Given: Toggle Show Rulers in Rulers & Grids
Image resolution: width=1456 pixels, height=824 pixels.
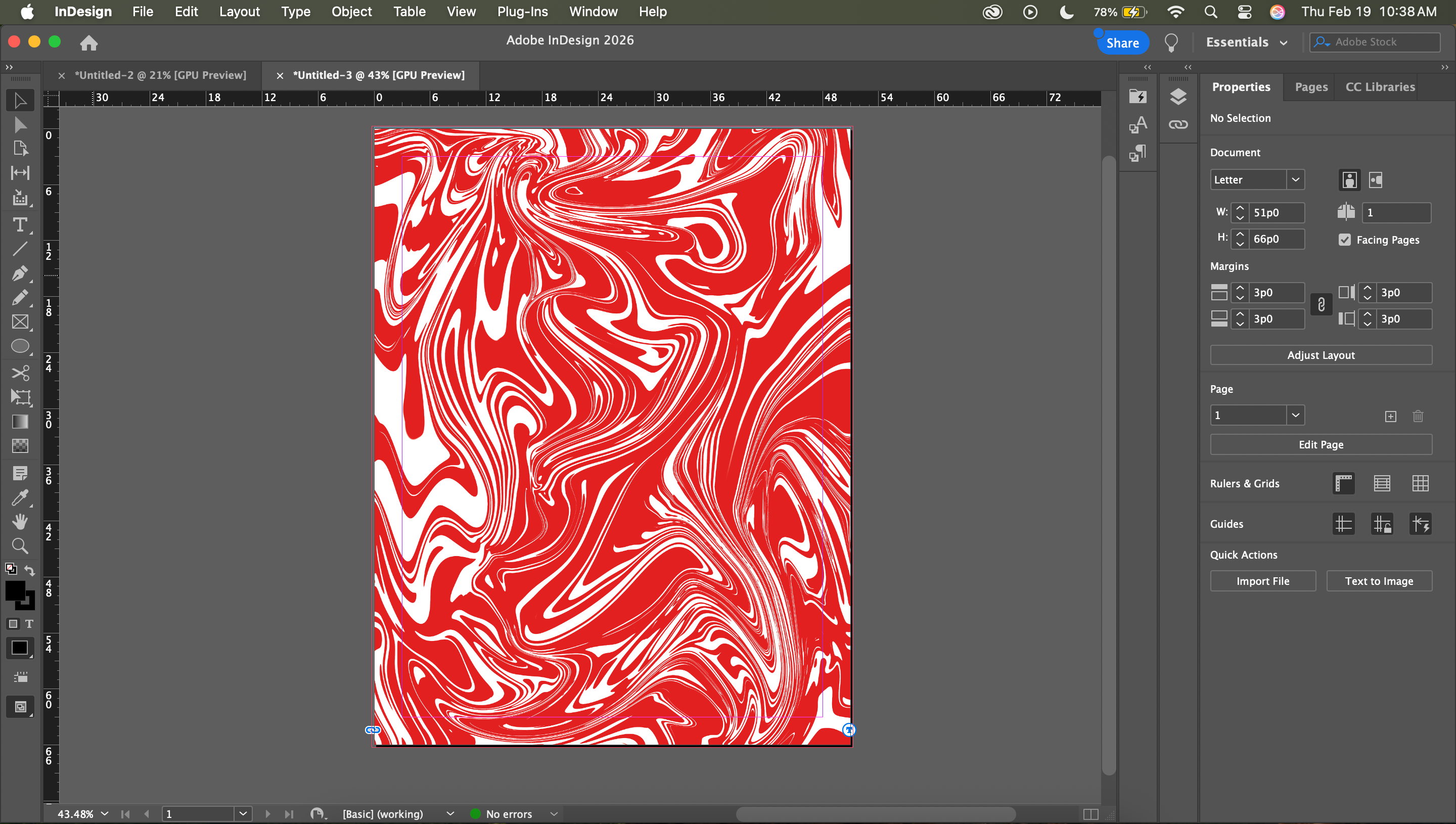Looking at the screenshot, I should [1343, 483].
